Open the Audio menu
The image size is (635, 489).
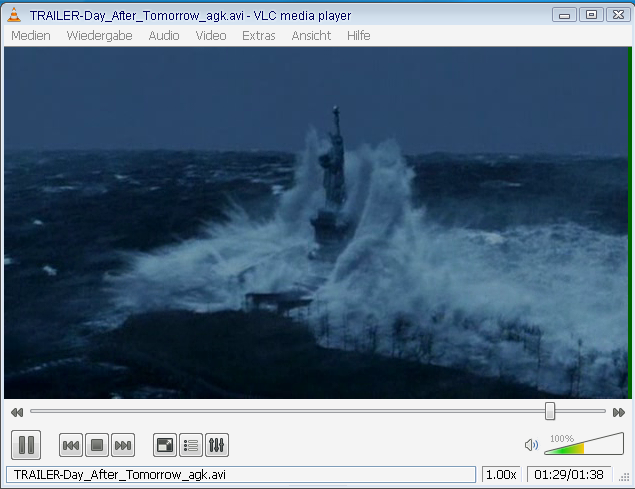click(x=164, y=36)
